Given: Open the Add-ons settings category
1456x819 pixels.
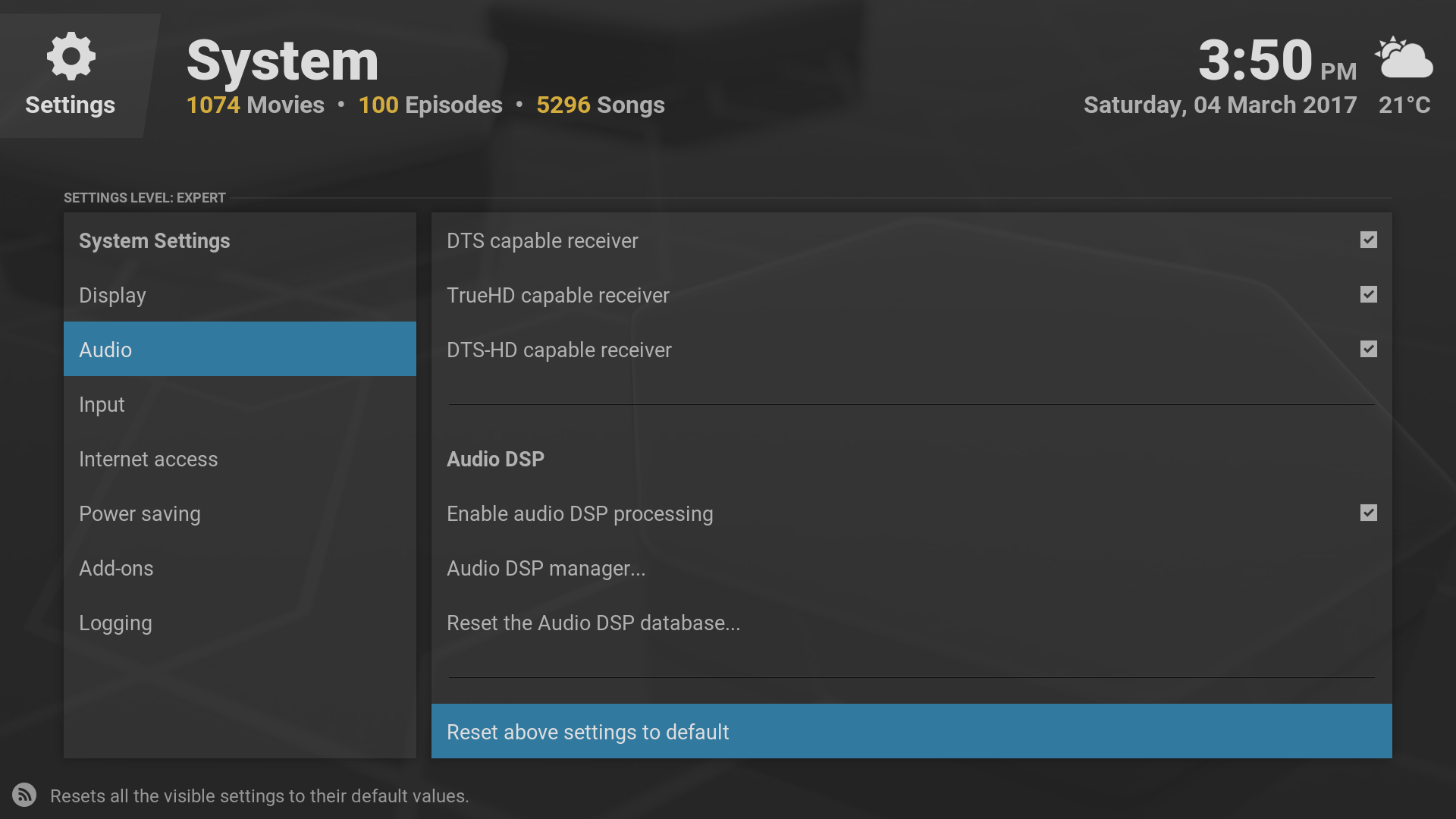Looking at the screenshot, I should pyautogui.click(x=116, y=568).
